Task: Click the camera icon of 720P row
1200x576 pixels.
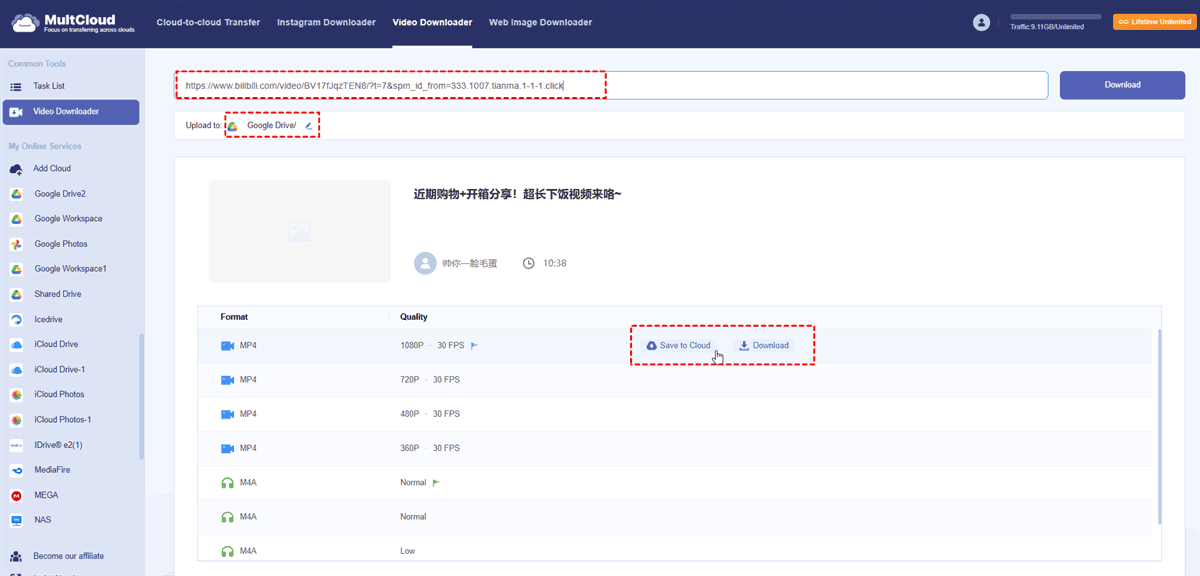Action: 227,379
